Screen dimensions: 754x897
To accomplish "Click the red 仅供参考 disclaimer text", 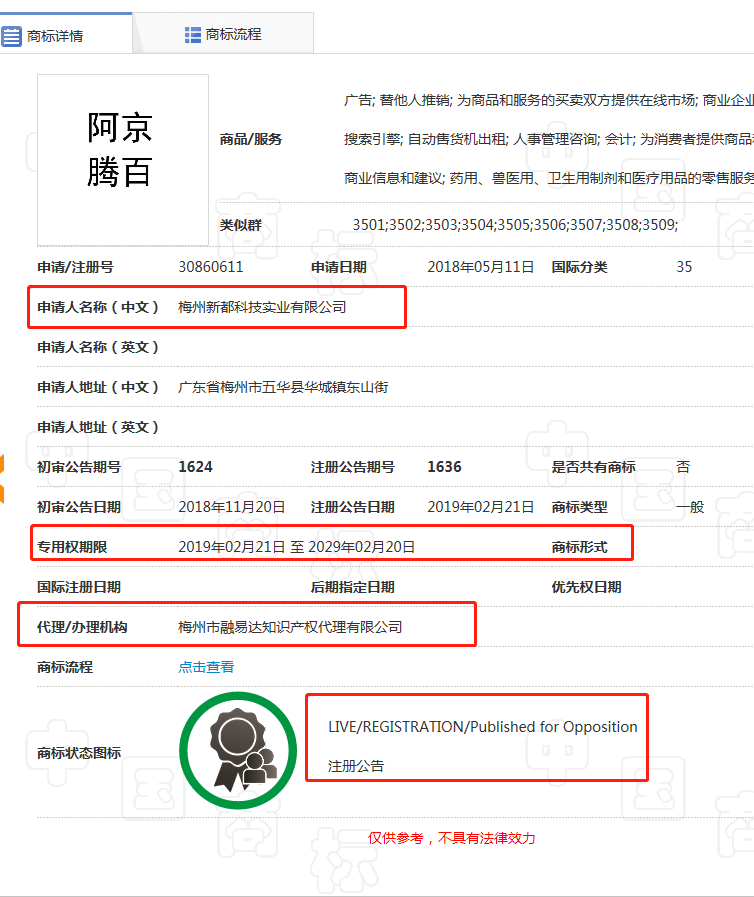I will coord(451,838).
